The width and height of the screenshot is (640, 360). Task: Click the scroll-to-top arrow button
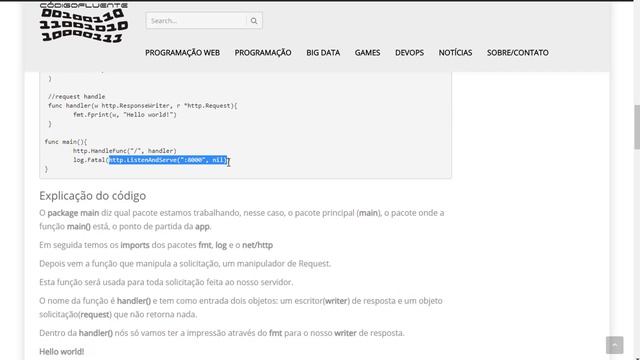click(614, 345)
